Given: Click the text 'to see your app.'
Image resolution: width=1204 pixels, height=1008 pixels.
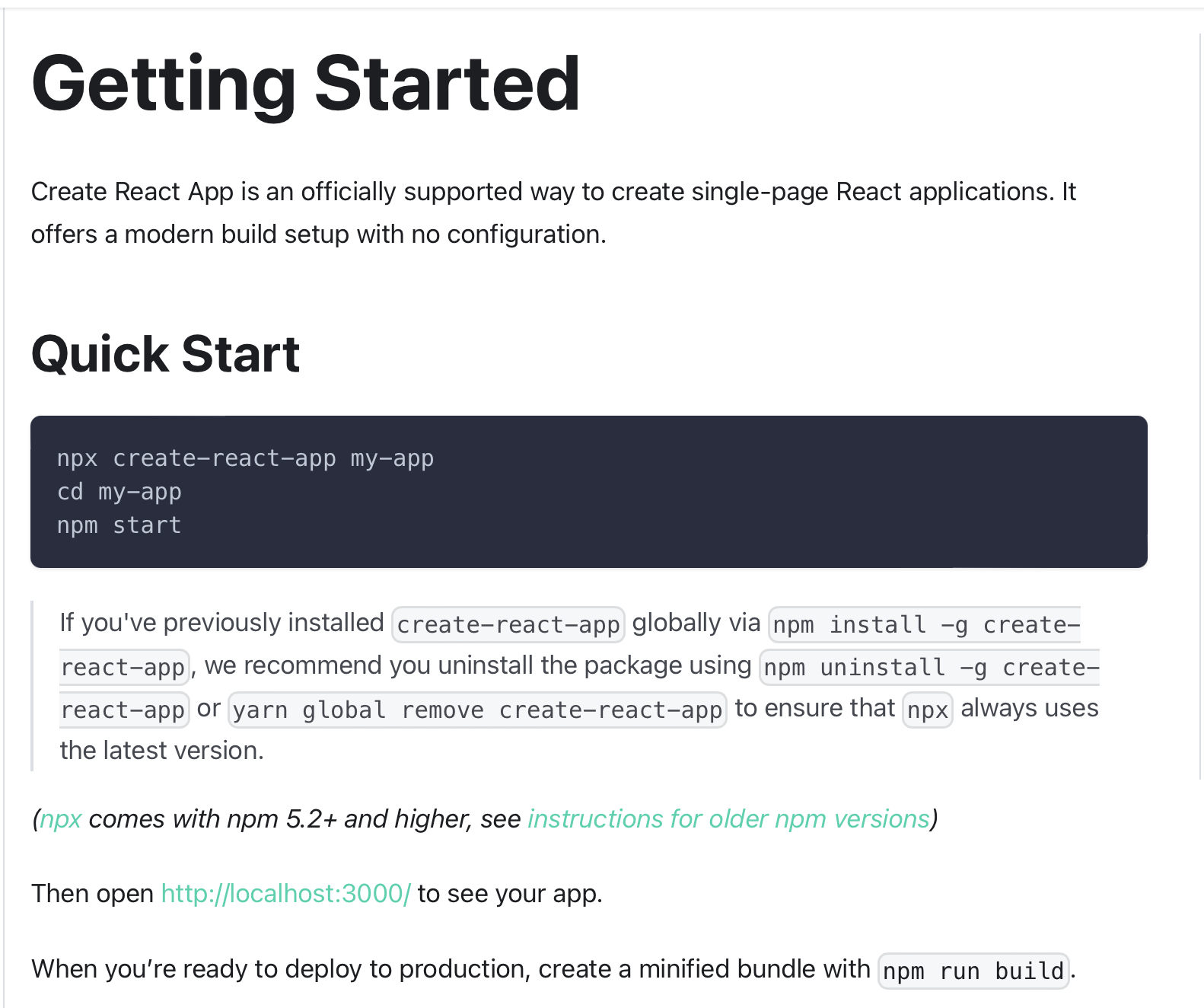Looking at the screenshot, I should 510,893.
